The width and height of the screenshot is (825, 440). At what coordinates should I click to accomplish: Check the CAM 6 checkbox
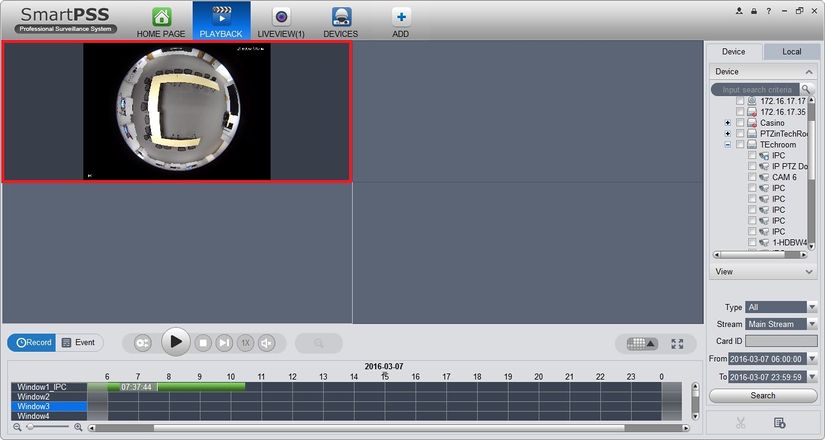pyautogui.click(x=752, y=177)
